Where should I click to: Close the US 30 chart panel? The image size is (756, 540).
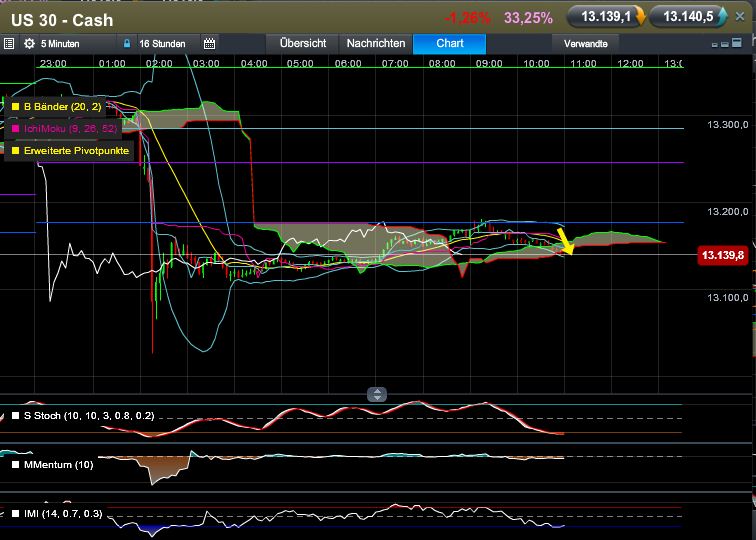click(x=741, y=17)
